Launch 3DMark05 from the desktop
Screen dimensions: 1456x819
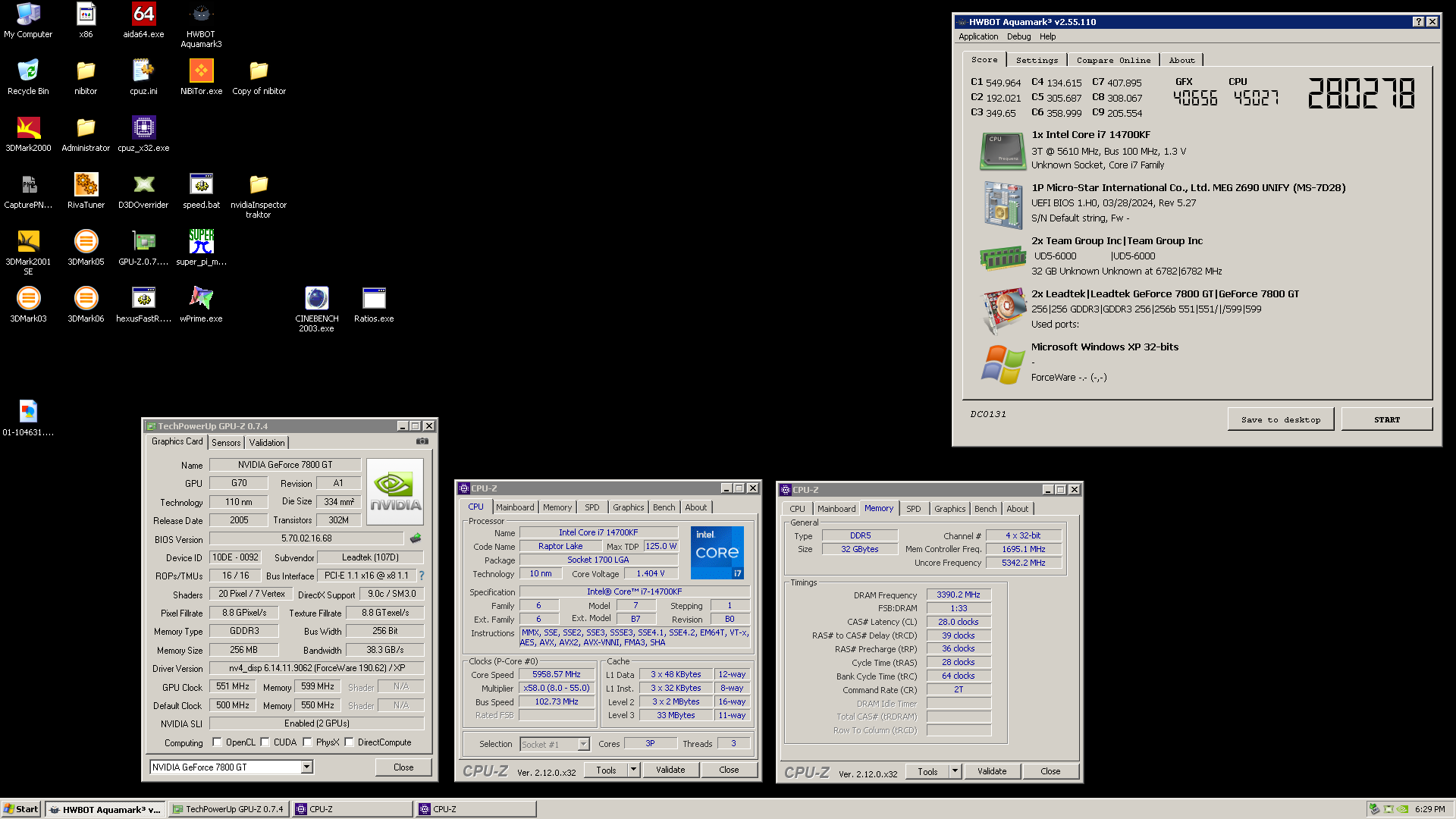coord(86,248)
